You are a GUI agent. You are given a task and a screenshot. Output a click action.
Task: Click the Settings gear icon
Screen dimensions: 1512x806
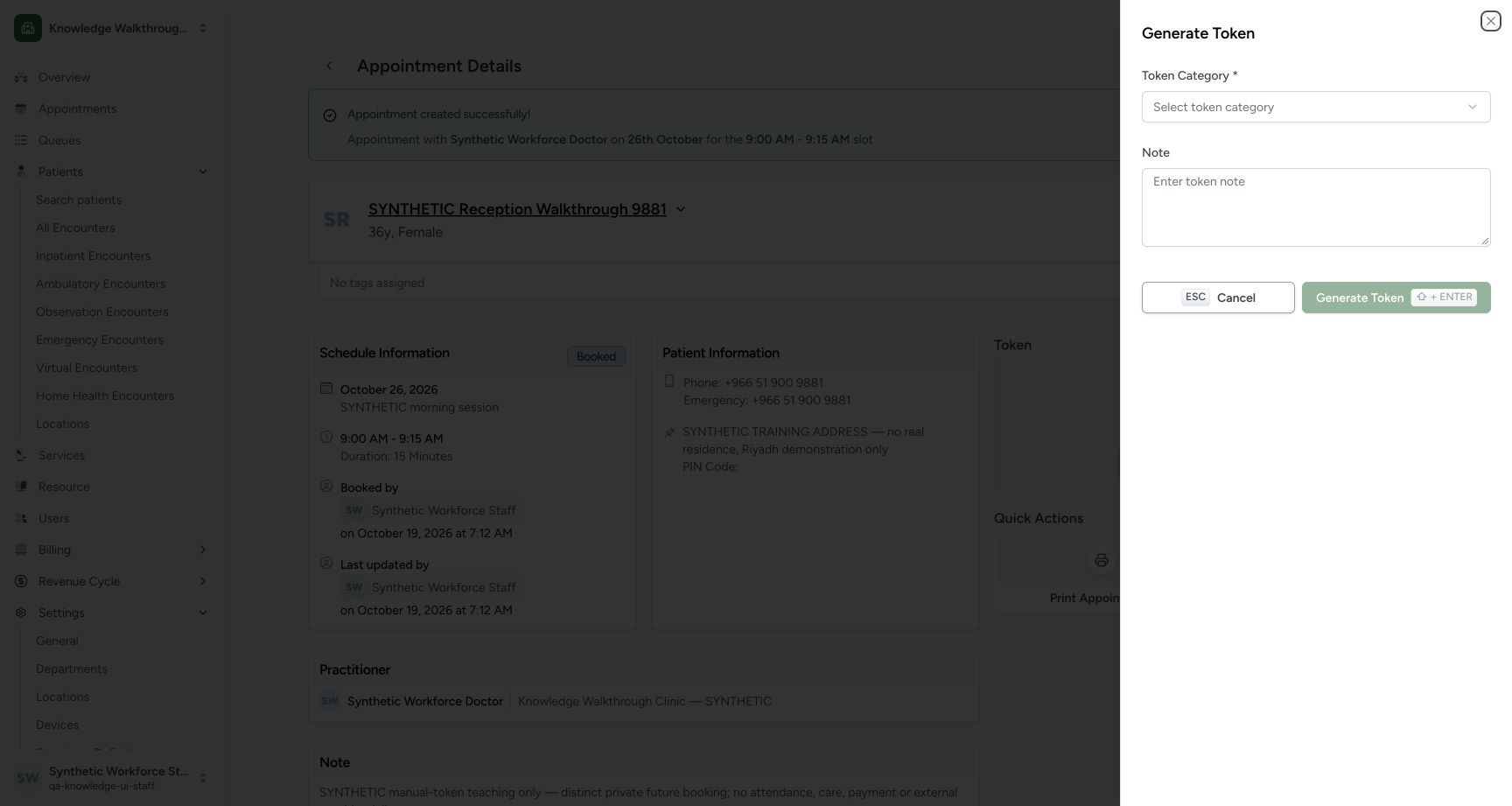[21, 613]
